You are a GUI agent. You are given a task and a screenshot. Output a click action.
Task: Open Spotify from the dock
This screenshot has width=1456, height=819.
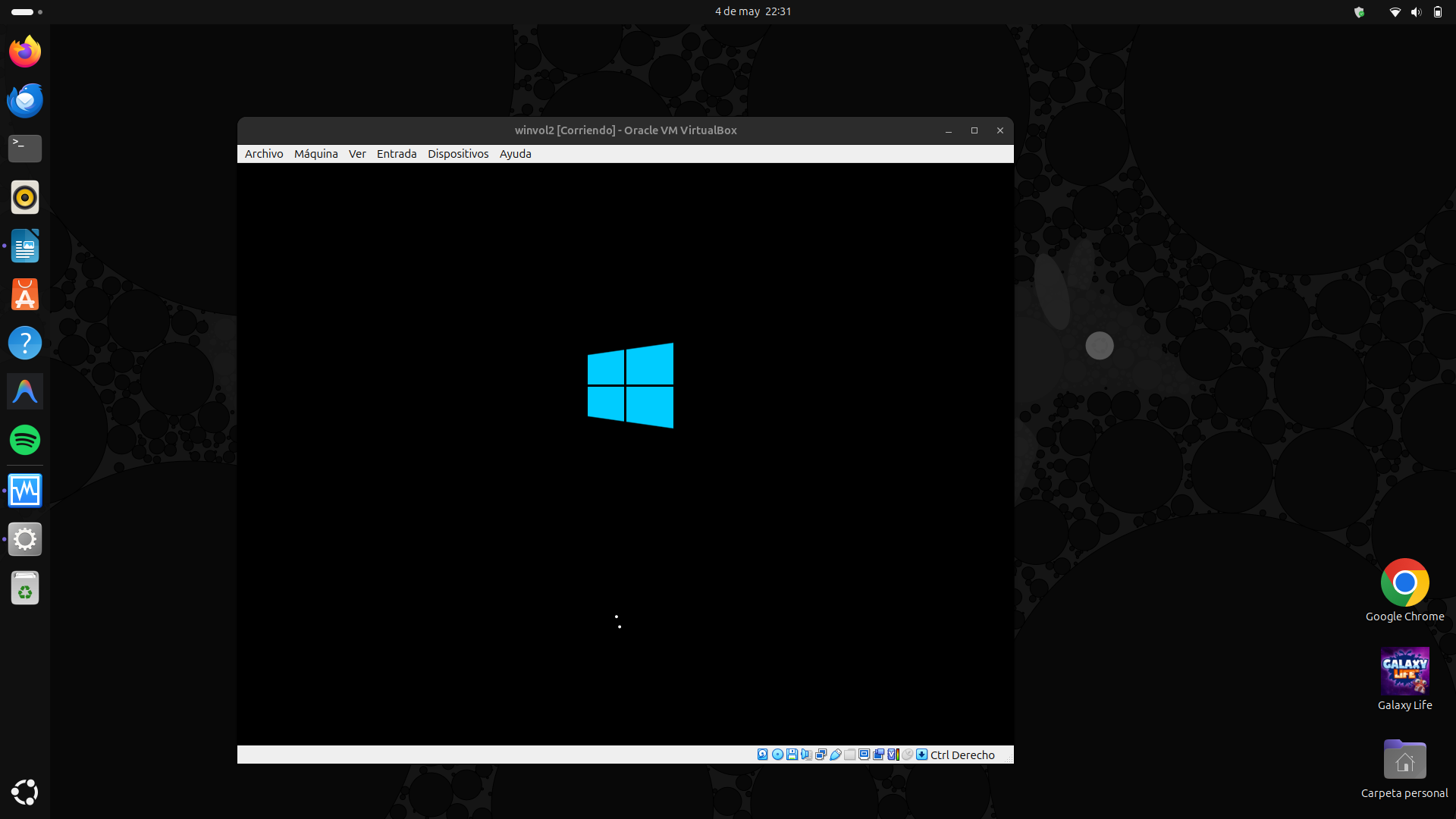[25, 440]
